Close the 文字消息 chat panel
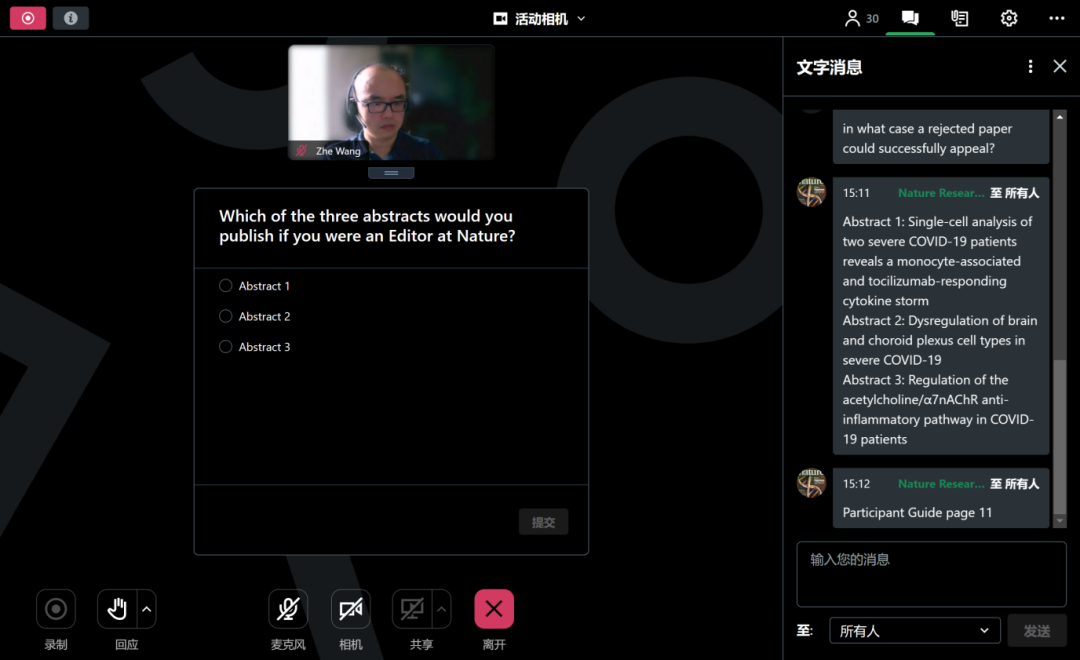 click(1060, 66)
